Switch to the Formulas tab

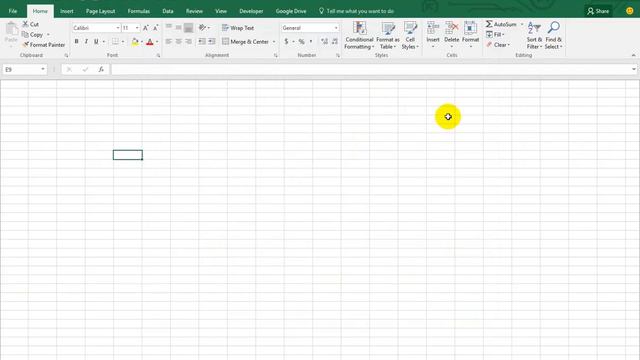pyautogui.click(x=139, y=11)
